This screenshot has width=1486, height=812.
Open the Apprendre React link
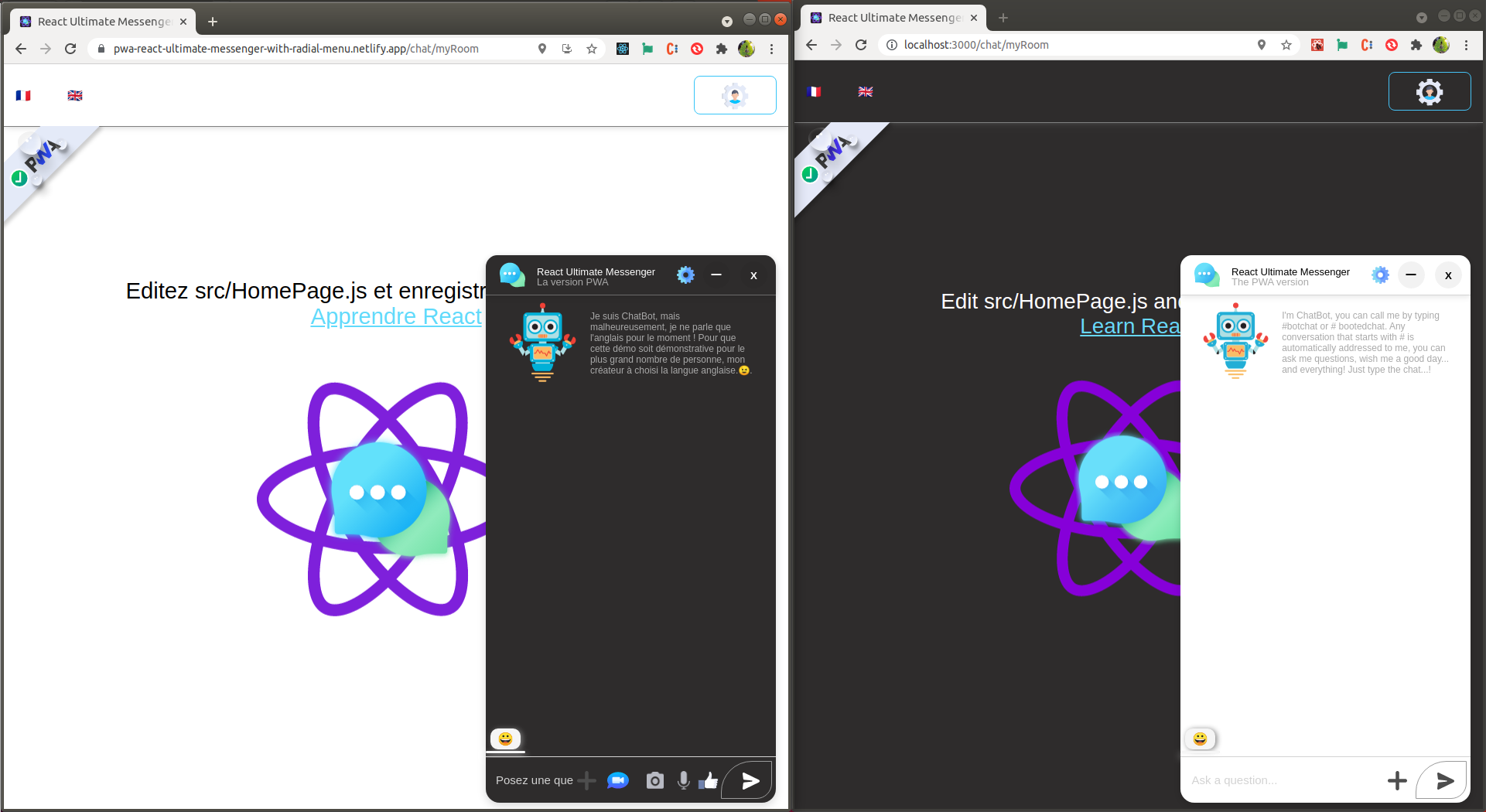[x=395, y=316]
